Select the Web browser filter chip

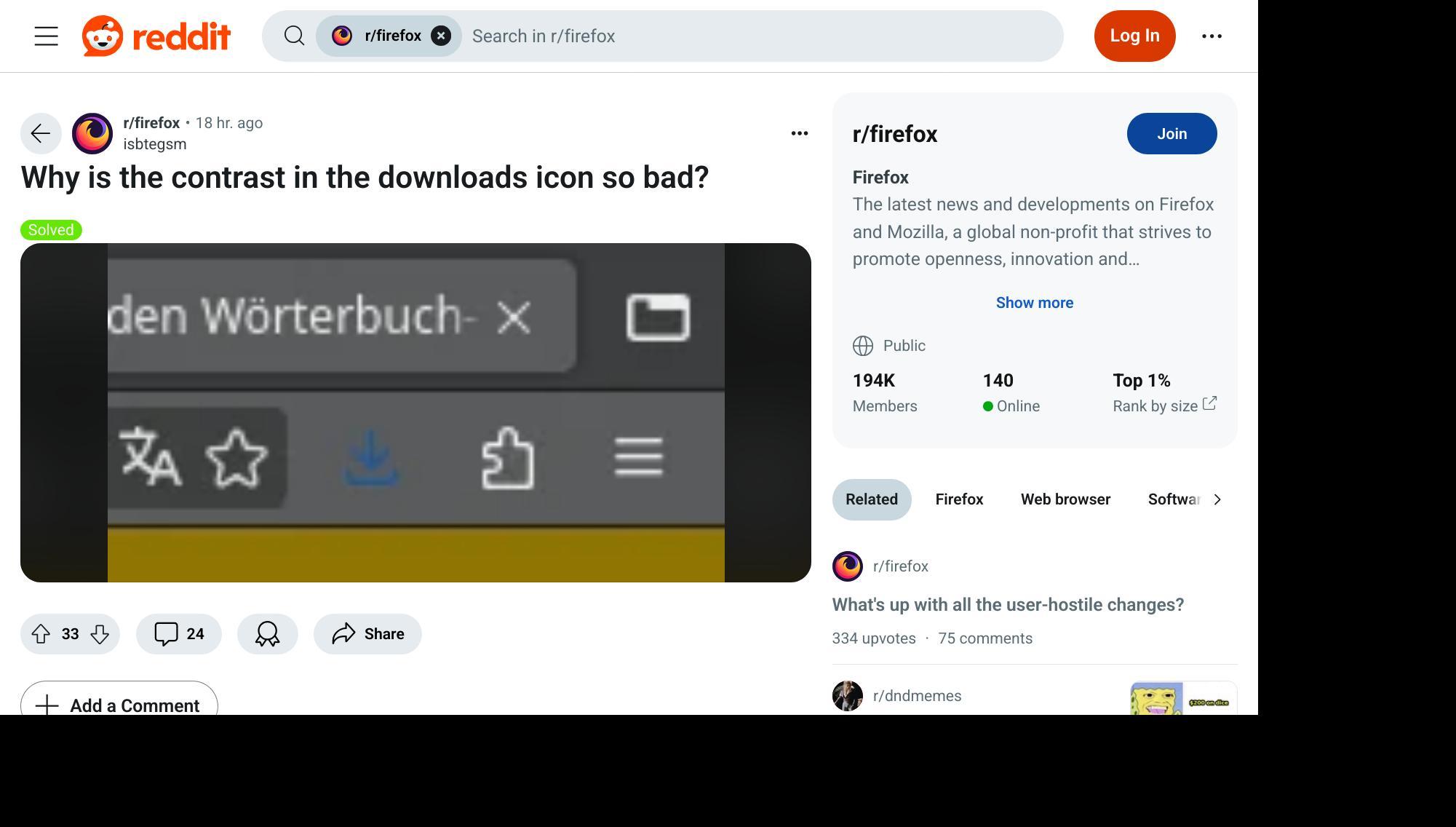(1065, 499)
